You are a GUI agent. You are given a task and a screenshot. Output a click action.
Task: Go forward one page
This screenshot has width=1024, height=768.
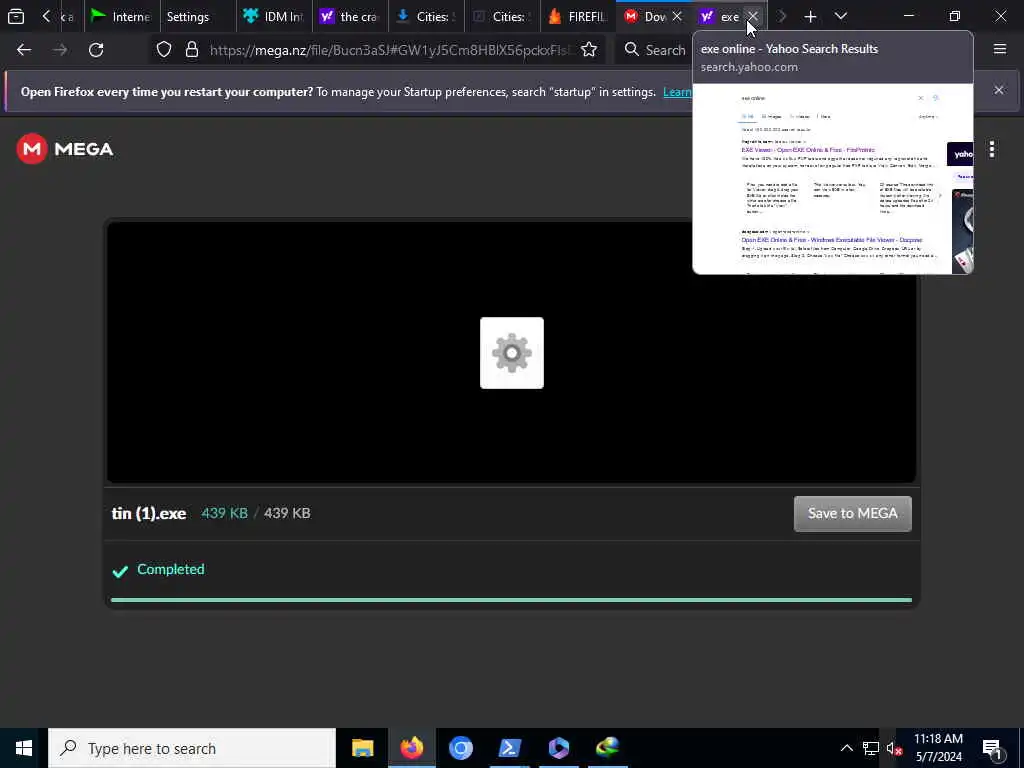click(x=60, y=50)
